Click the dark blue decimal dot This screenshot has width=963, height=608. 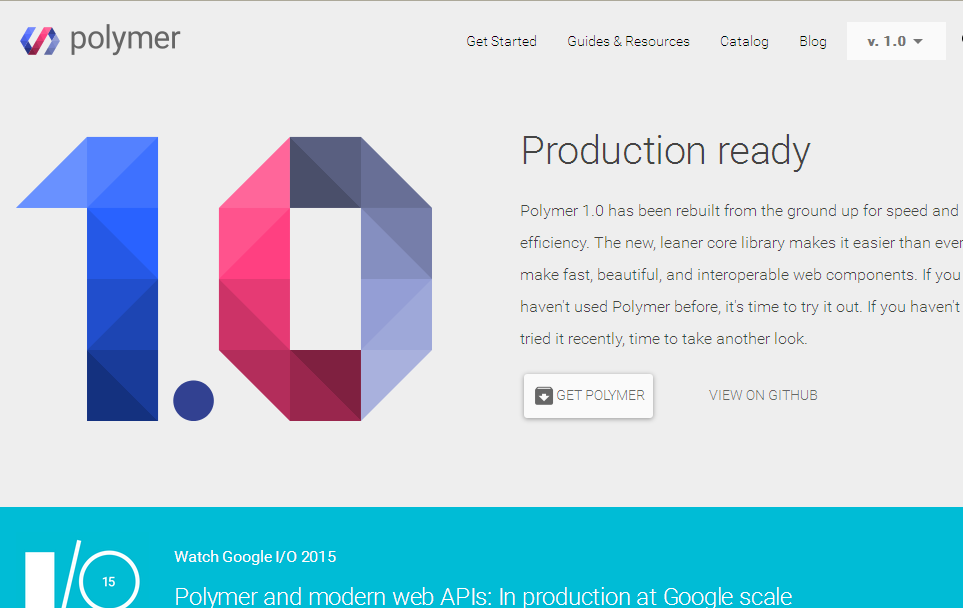click(193, 401)
